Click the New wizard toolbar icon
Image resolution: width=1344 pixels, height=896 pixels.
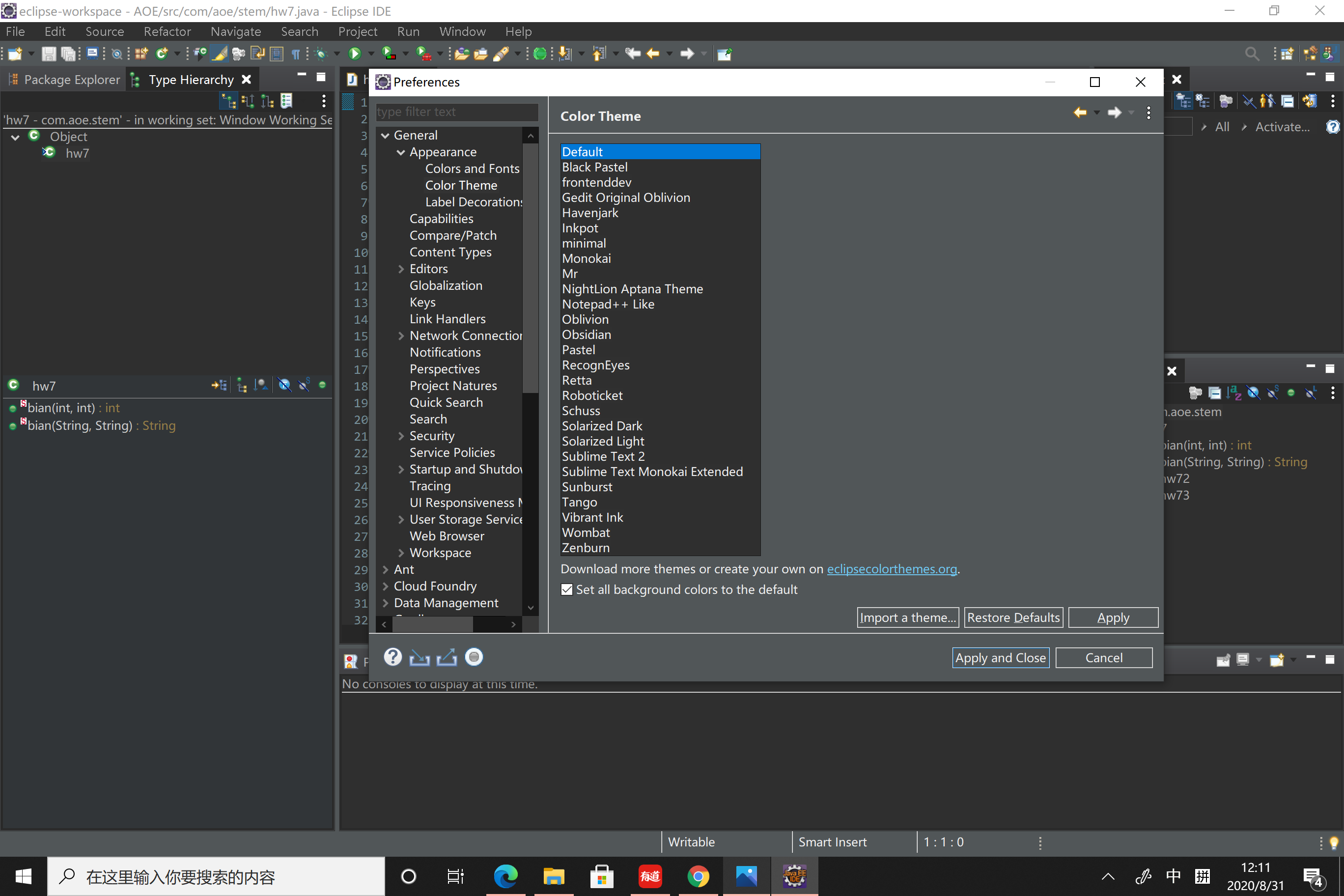coord(15,54)
